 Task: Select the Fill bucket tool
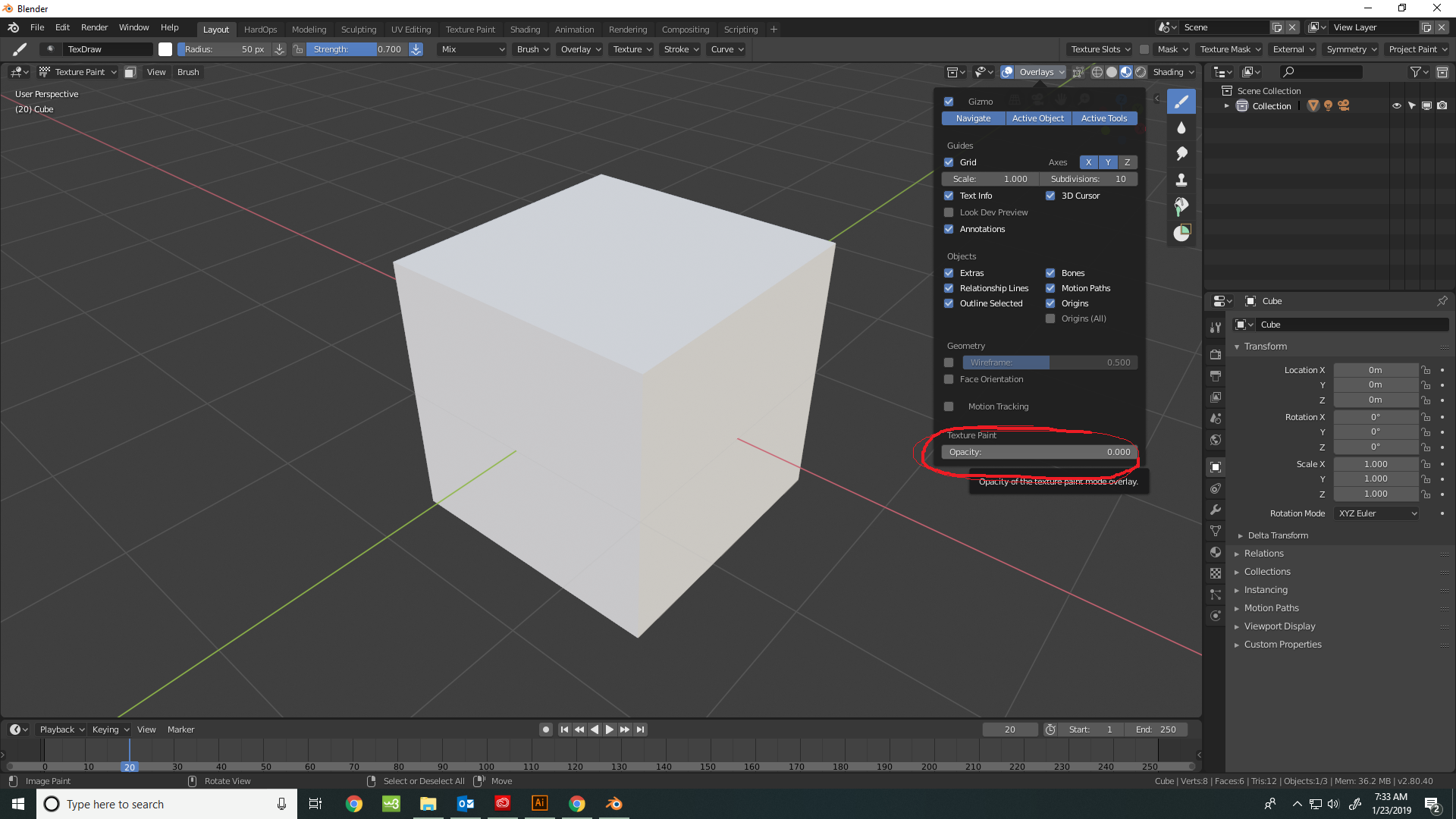(x=1181, y=206)
